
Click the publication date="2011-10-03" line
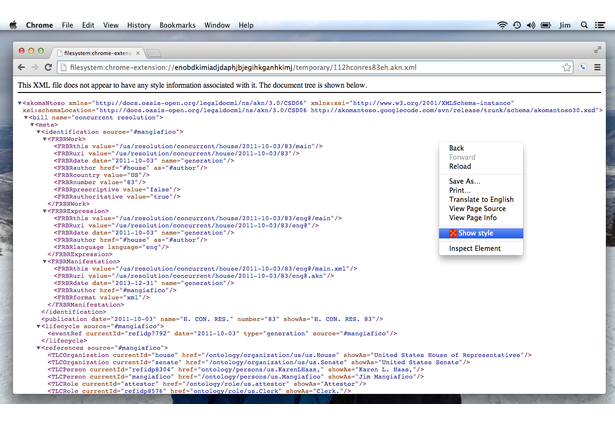coord(212,319)
